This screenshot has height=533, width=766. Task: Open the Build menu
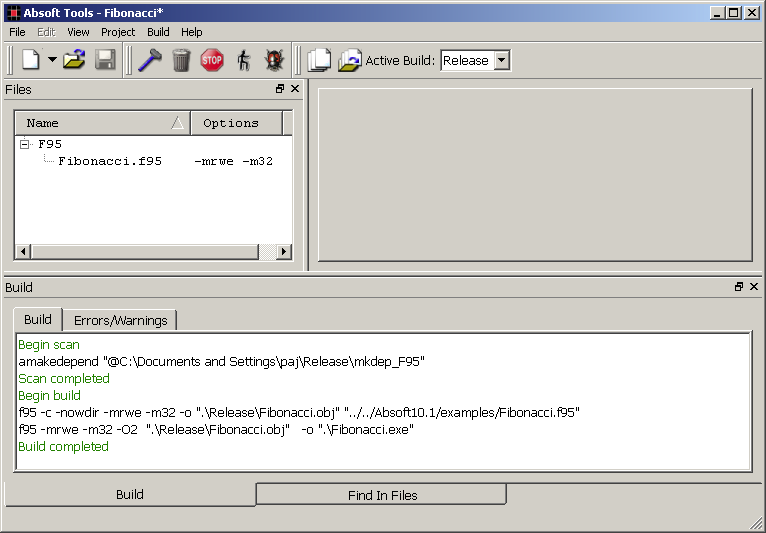[x=158, y=32]
